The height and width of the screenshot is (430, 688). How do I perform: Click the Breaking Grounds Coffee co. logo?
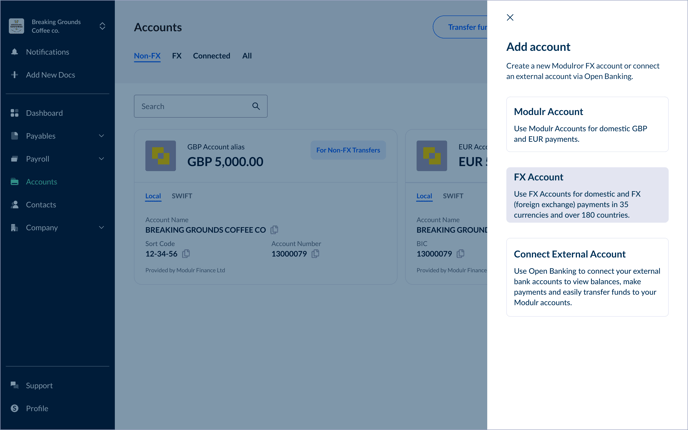click(x=17, y=26)
